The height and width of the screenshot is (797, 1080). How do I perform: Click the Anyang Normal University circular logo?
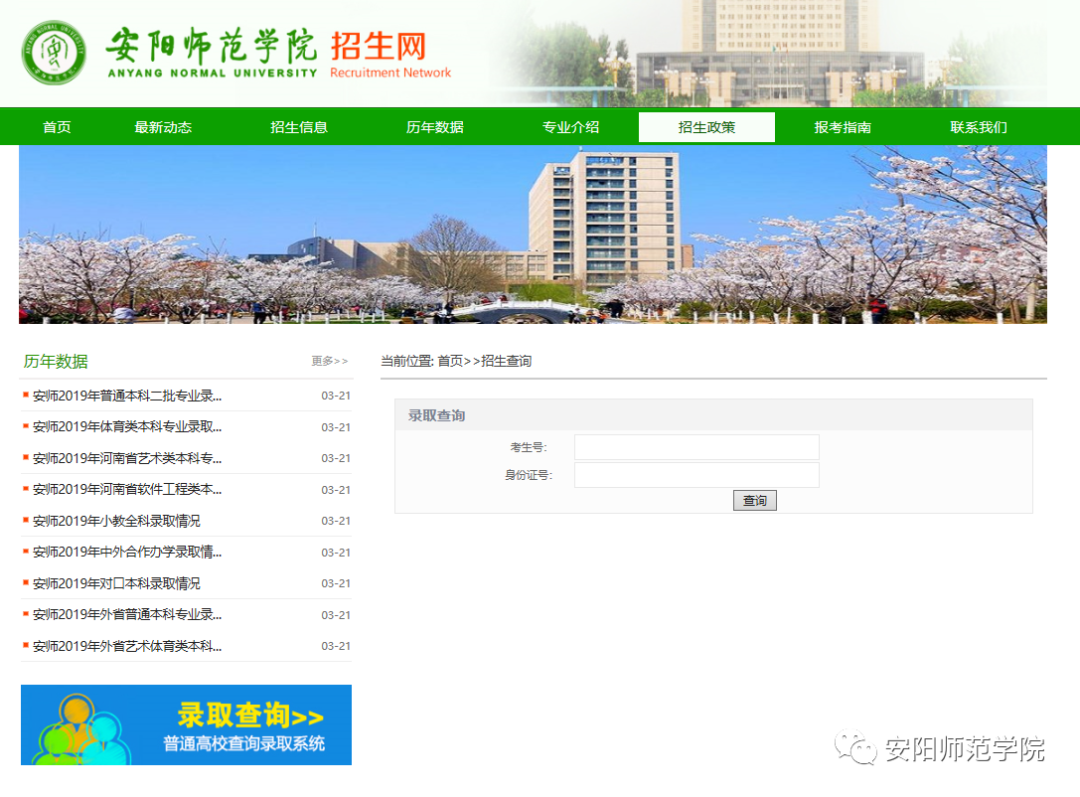[53, 52]
